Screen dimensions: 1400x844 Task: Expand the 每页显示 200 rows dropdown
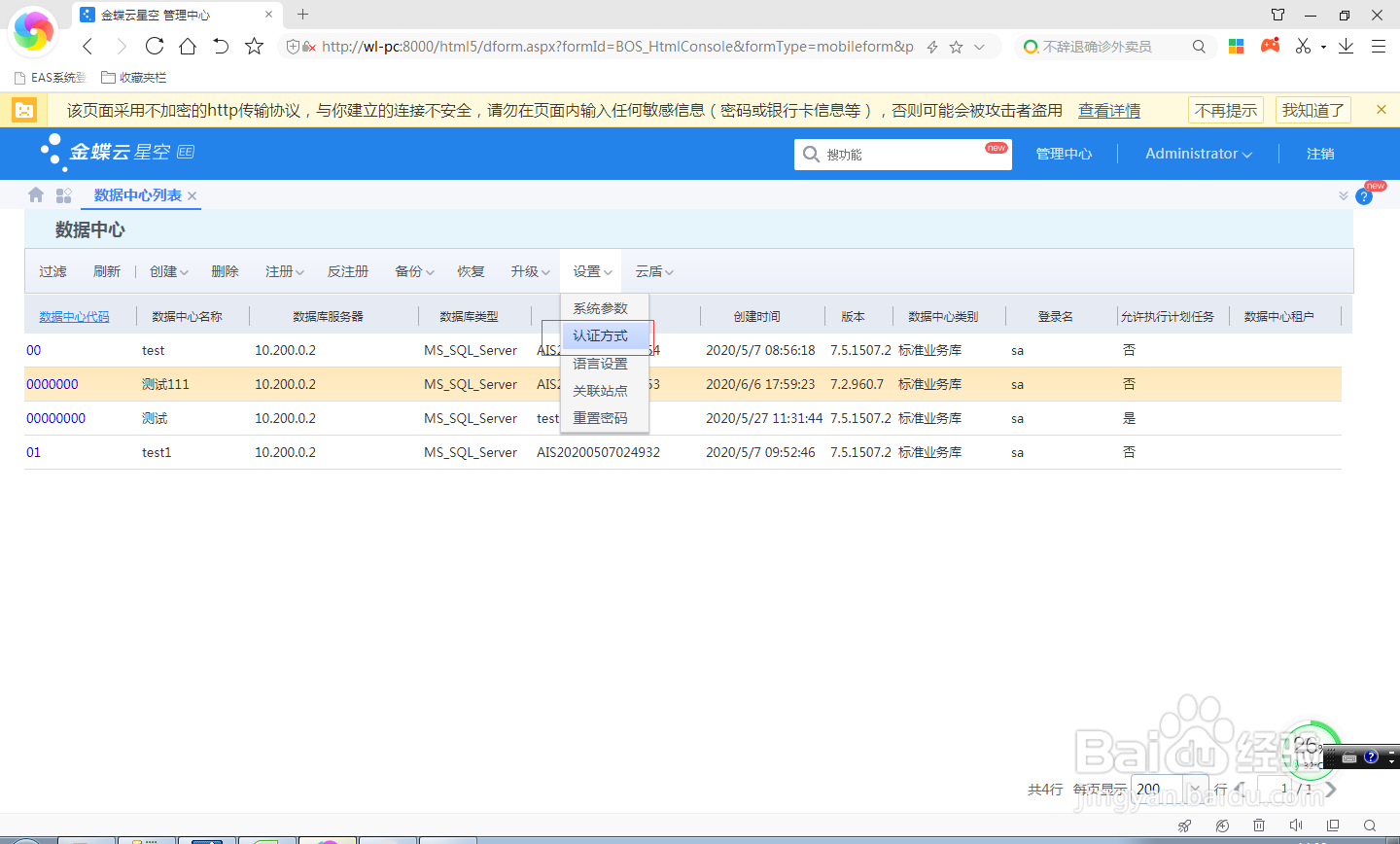pyautogui.click(x=1194, y=789)
